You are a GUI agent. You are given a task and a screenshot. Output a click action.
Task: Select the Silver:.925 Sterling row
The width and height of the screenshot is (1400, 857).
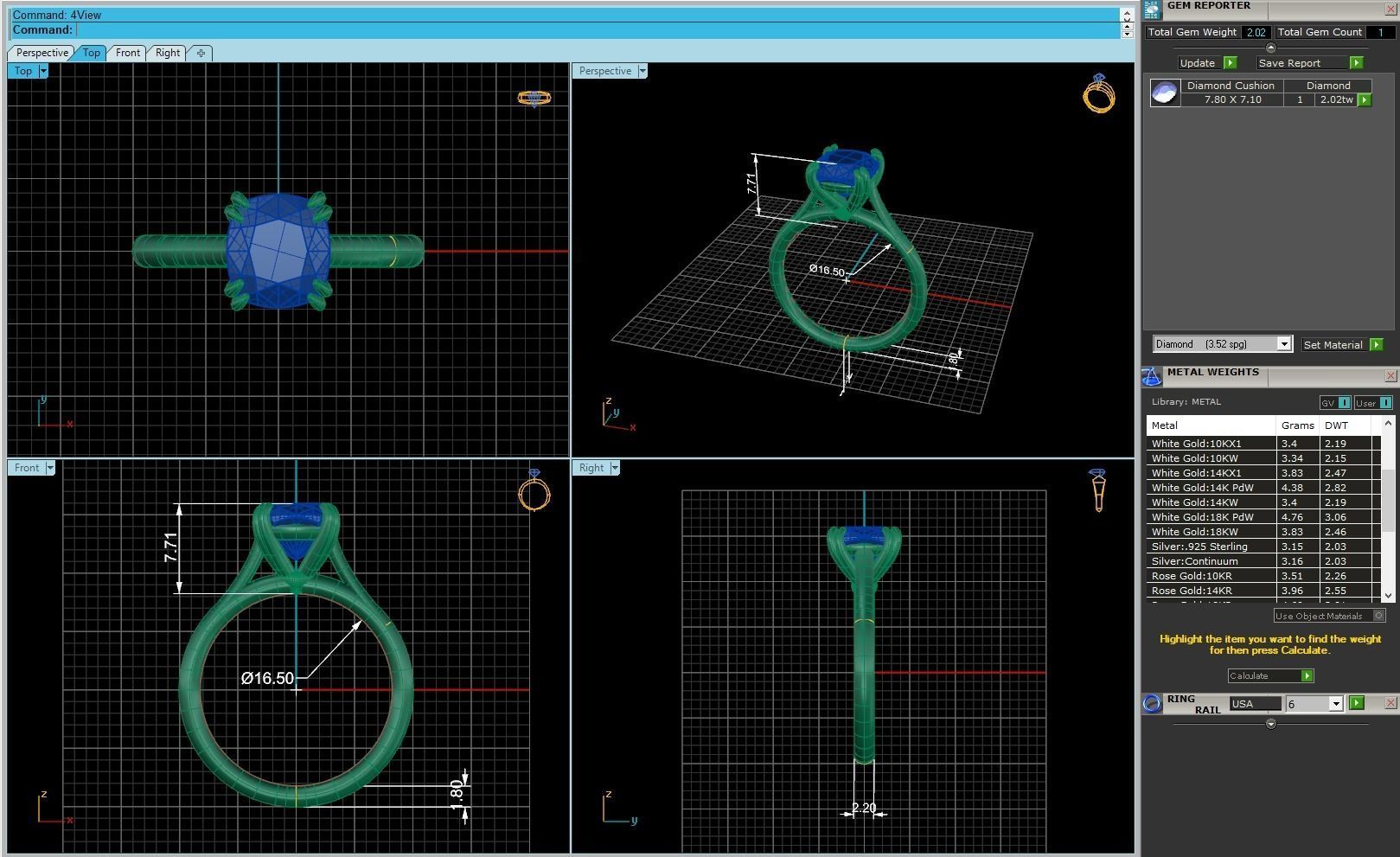tap(1263, 547)
